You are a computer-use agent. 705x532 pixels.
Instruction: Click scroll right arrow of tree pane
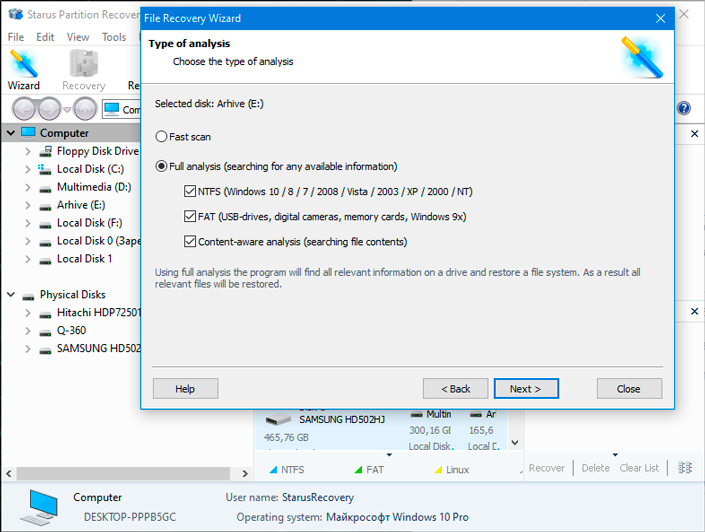(245, 473)
